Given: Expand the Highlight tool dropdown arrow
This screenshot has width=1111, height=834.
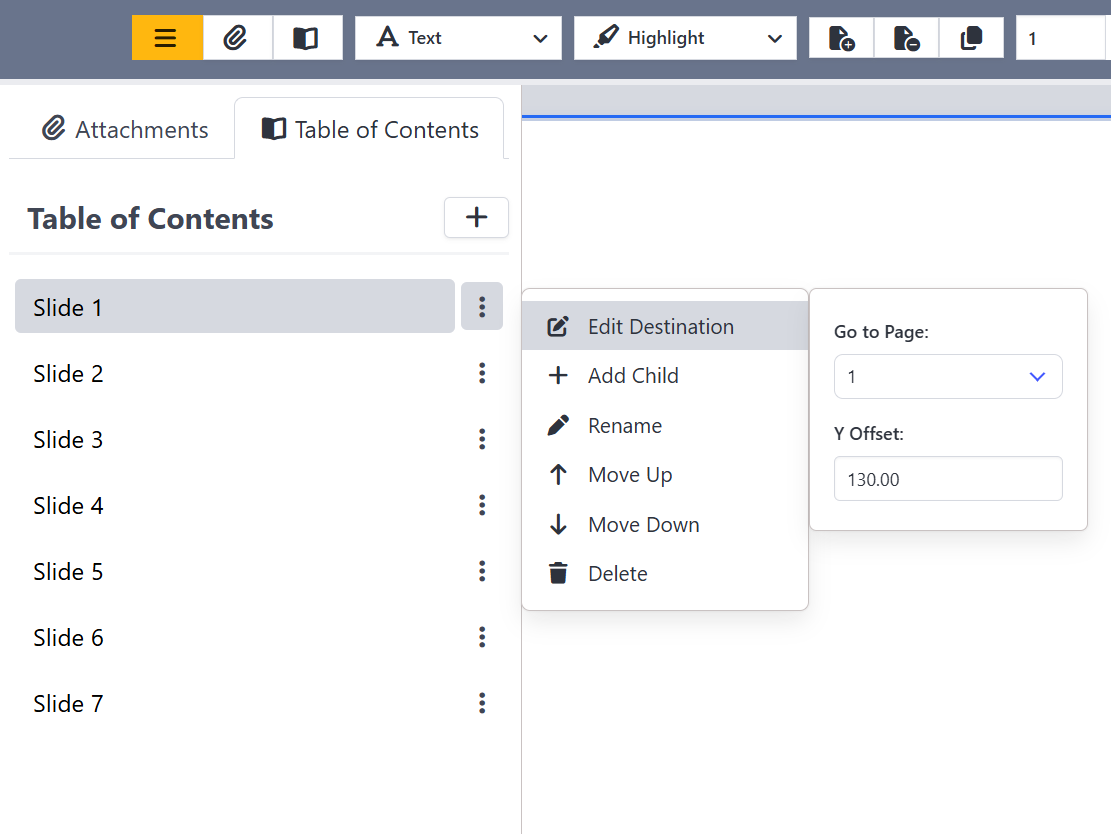Looking at the screenshot, I should coord(775,38).
